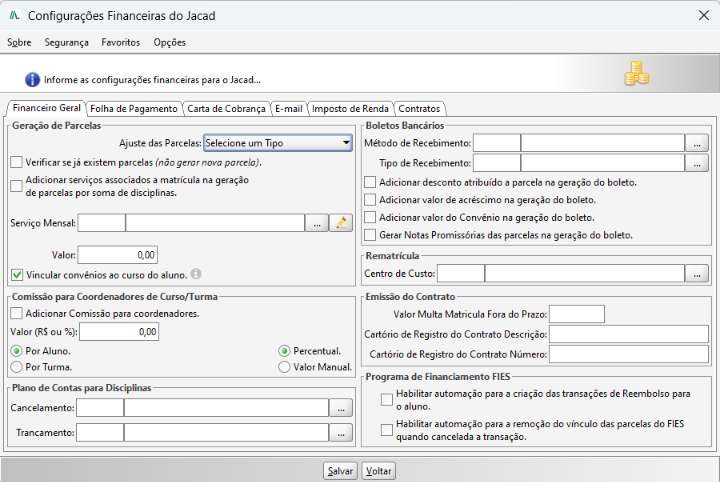This screenshot has height=482, width=720.
Task: Enable FIES remoção do vínculo das parcelas checkbox
Action: [387, 430]
